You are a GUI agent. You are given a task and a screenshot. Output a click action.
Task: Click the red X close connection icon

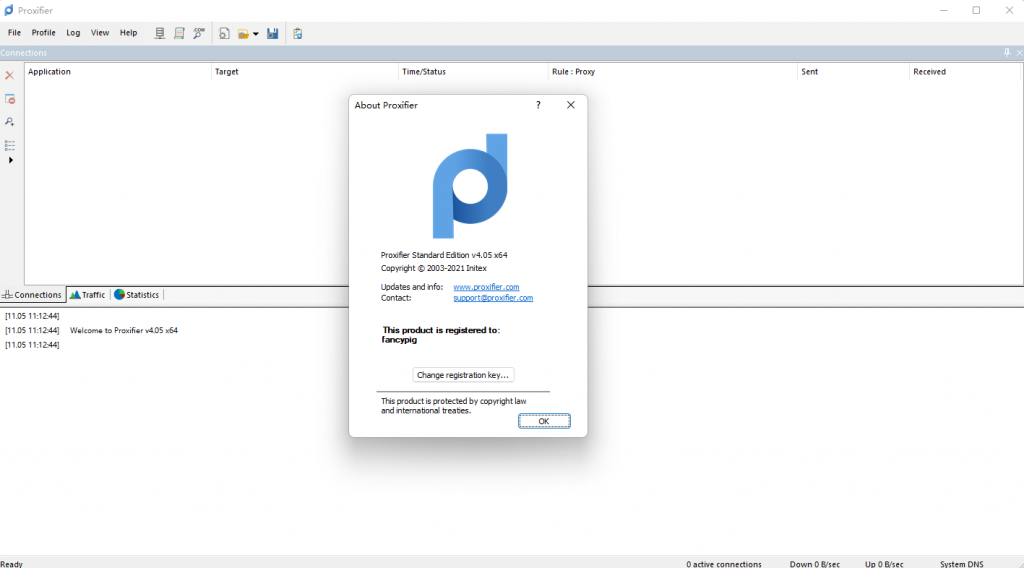[x=10, y=76]
